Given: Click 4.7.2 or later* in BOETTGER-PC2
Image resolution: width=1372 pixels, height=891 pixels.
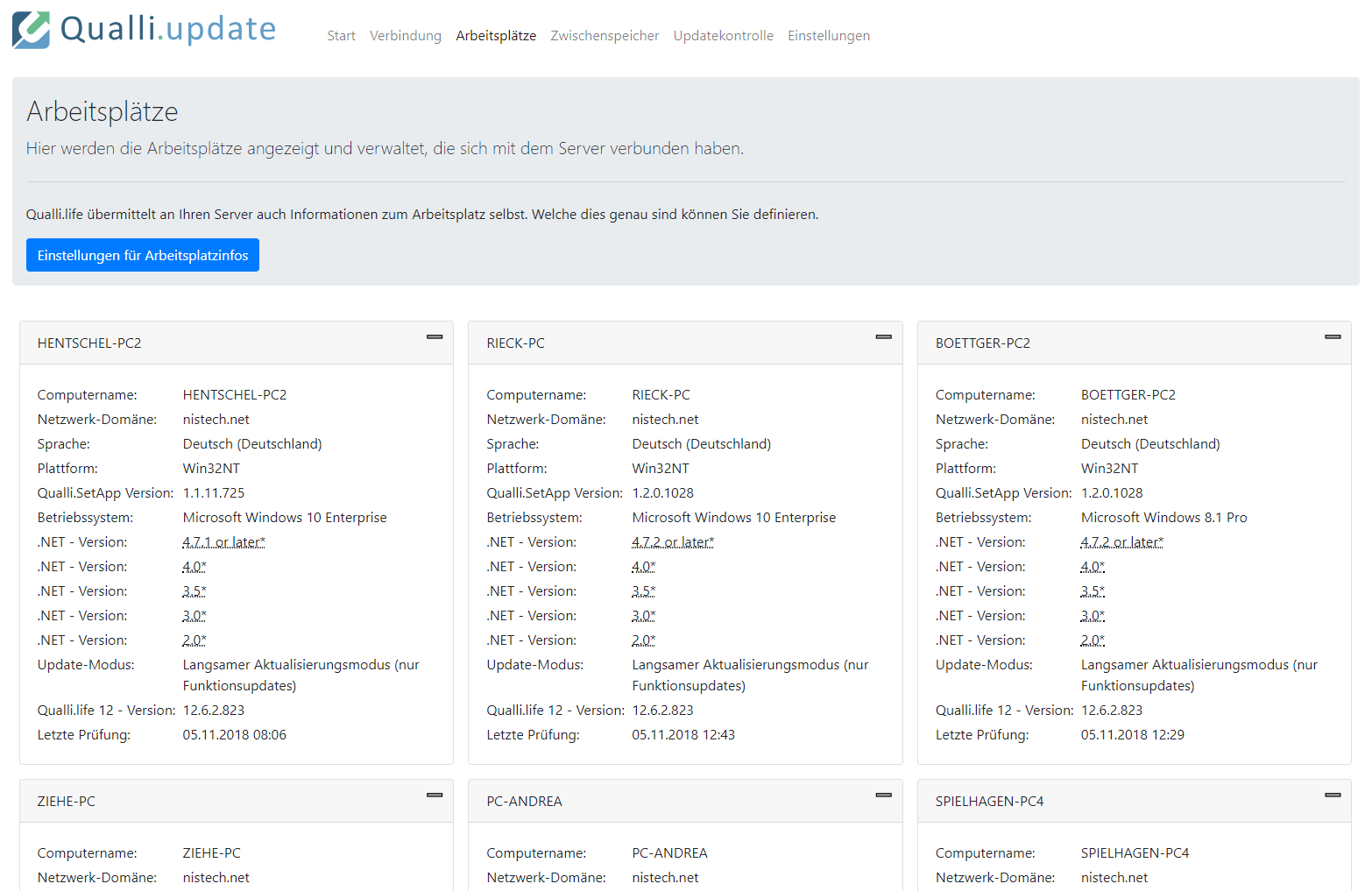Looking at the screenshot, I should [x=1122, y=542].
